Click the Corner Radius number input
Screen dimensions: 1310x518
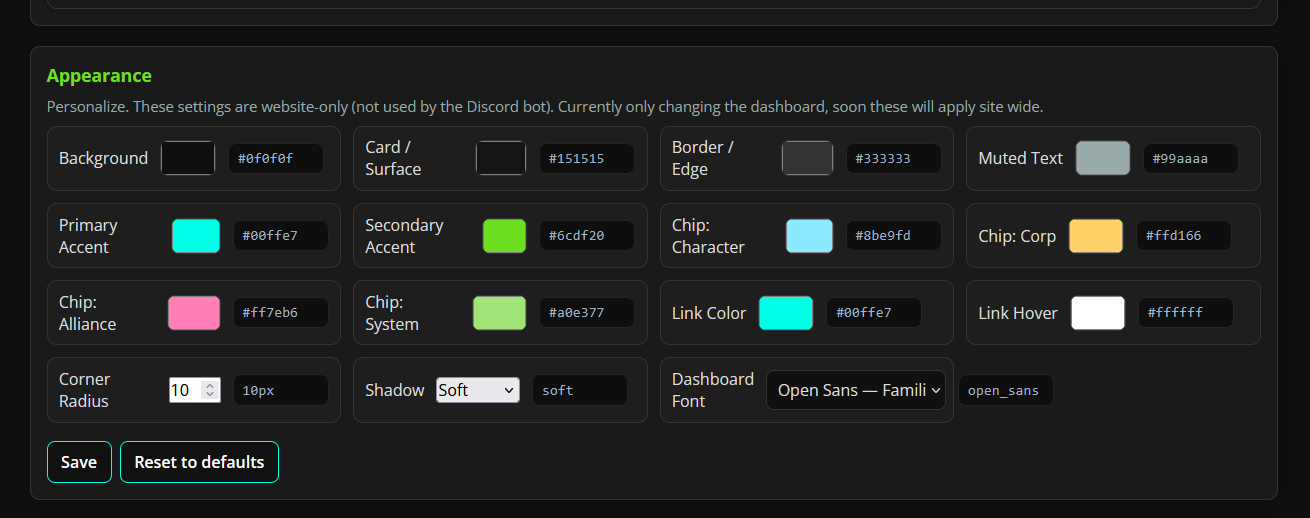(x=185, y=390)
